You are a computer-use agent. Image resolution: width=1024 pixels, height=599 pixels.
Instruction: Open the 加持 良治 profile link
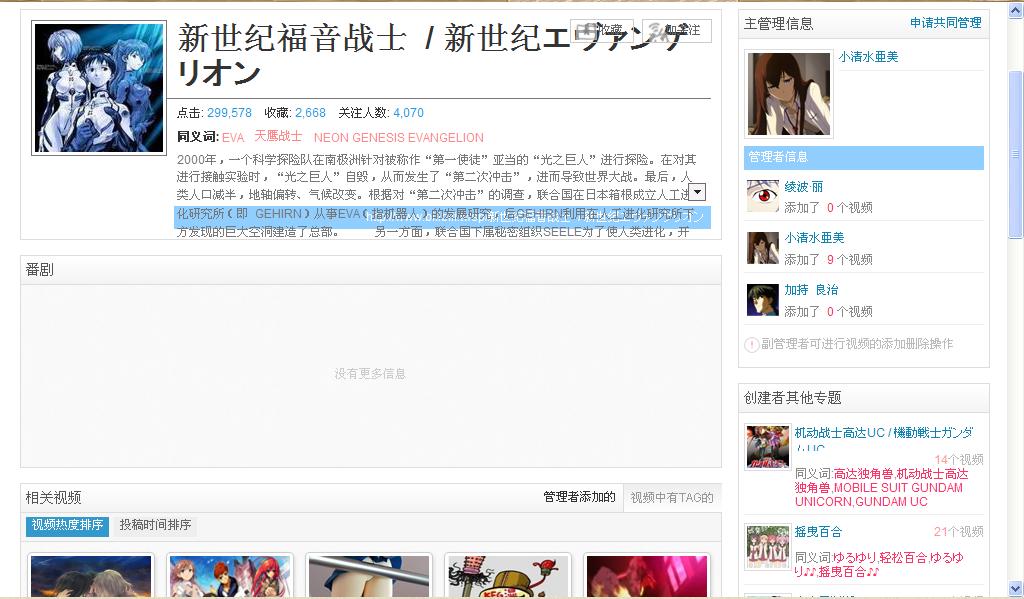pyautogui.click(x=811, y=290)
